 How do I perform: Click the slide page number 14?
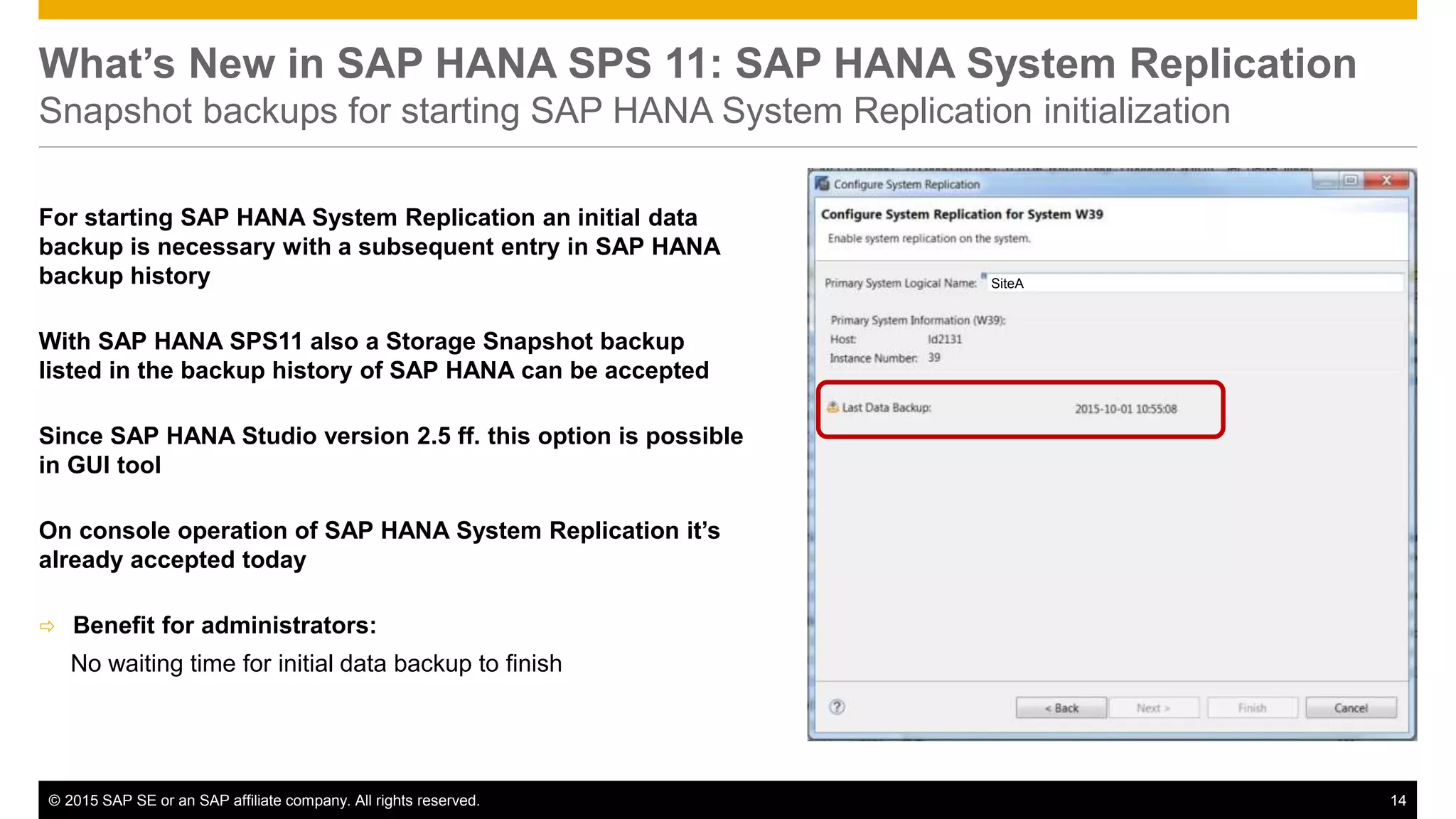point(1398,801)
